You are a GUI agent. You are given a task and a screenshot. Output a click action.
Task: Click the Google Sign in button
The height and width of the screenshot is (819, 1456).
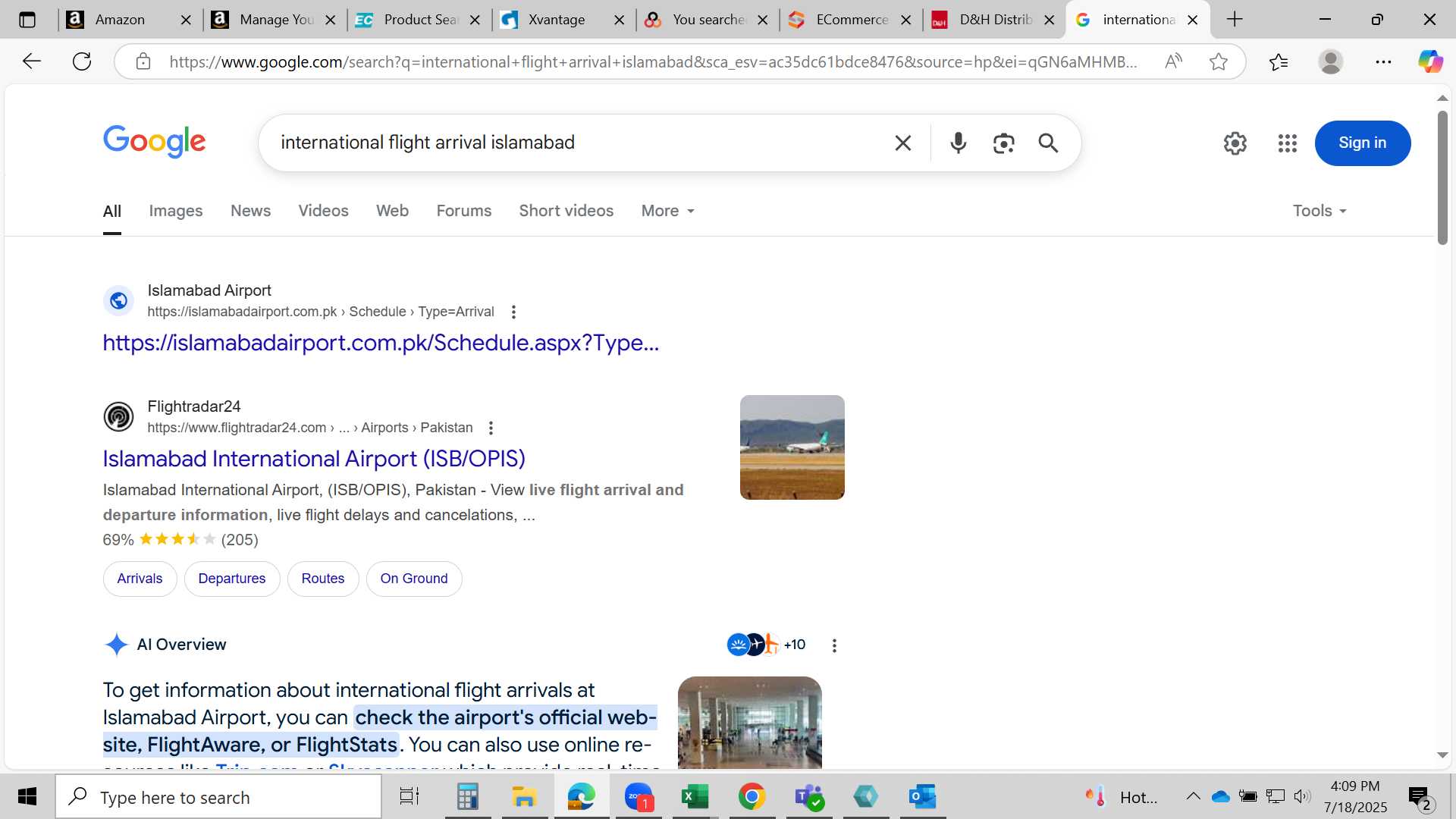tap(1363, 143)
